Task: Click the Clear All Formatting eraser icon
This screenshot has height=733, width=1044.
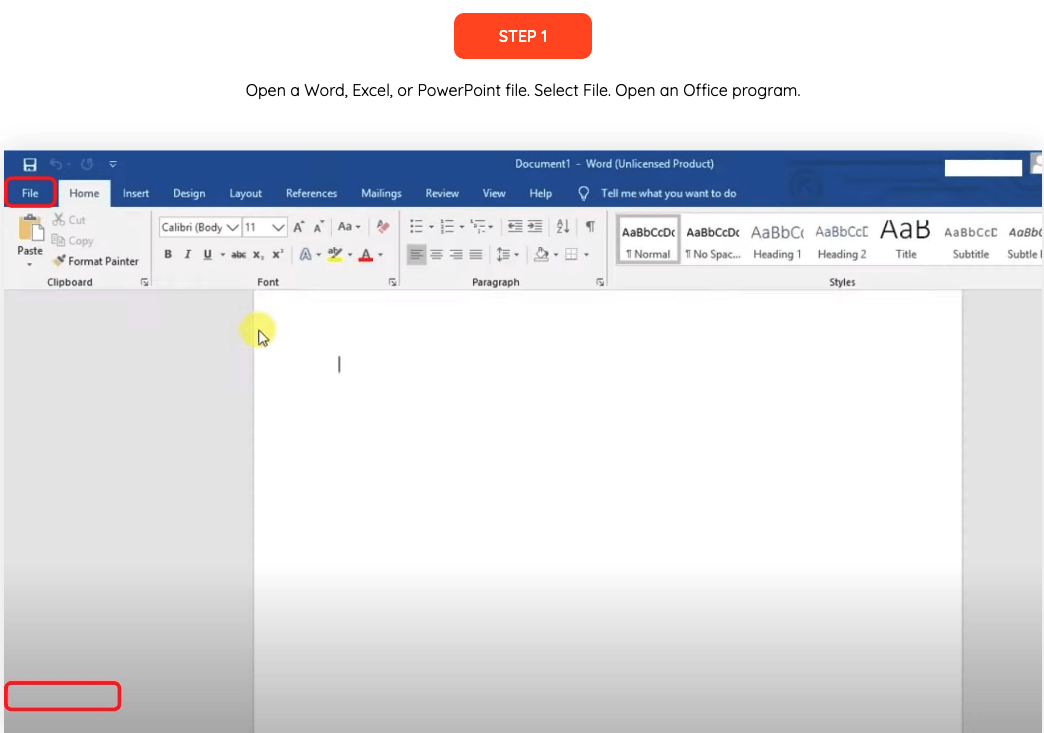Action: (x=382, y=227)
